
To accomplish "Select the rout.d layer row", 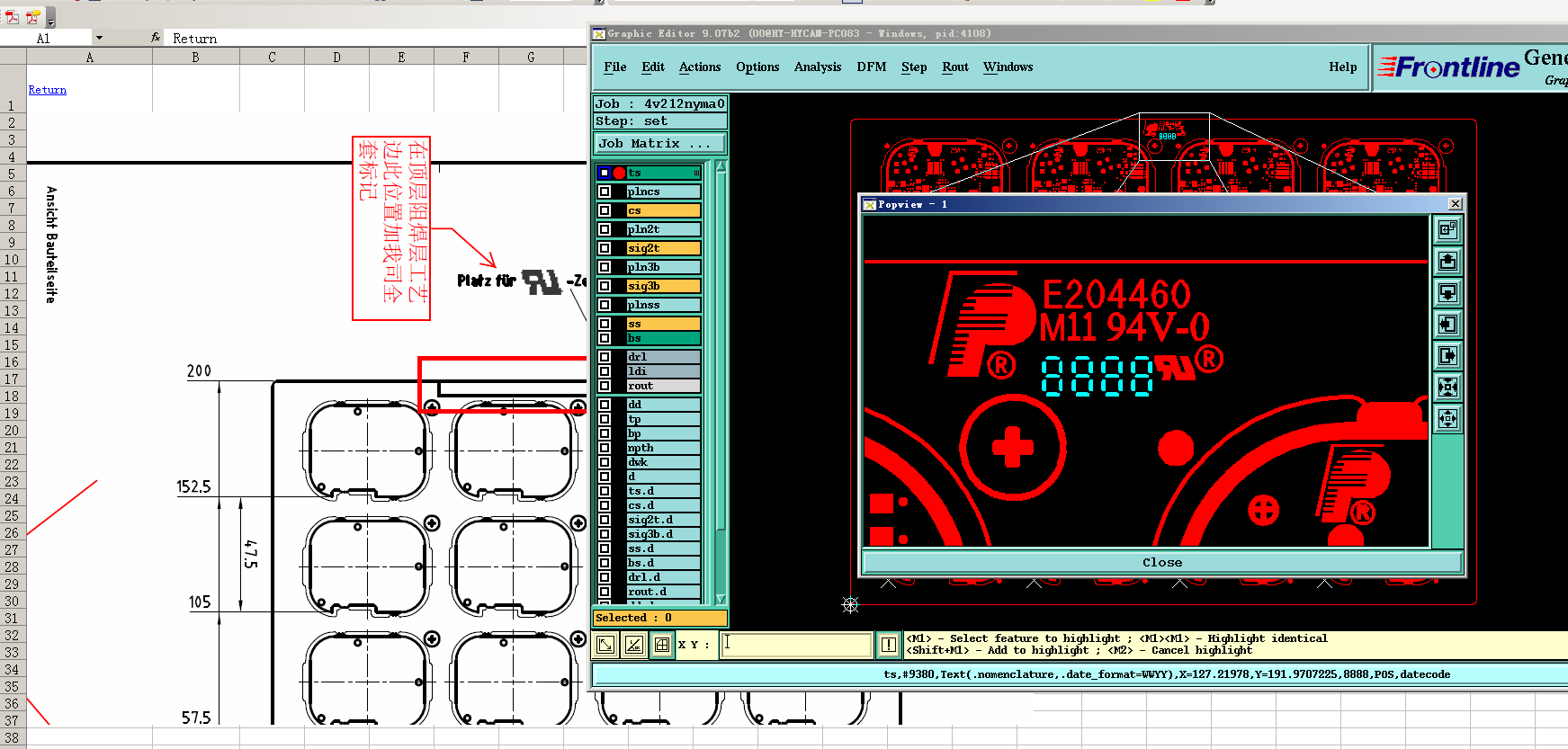I will (649, 592).
